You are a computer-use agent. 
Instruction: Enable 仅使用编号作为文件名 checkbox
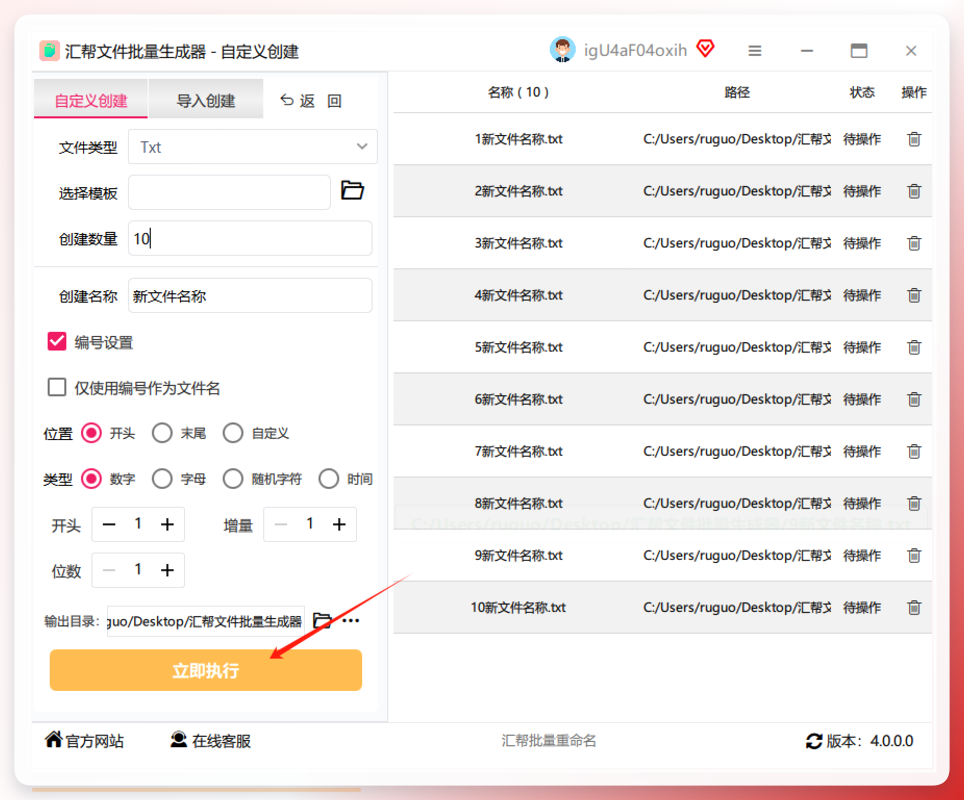click(x=57, y=387)
